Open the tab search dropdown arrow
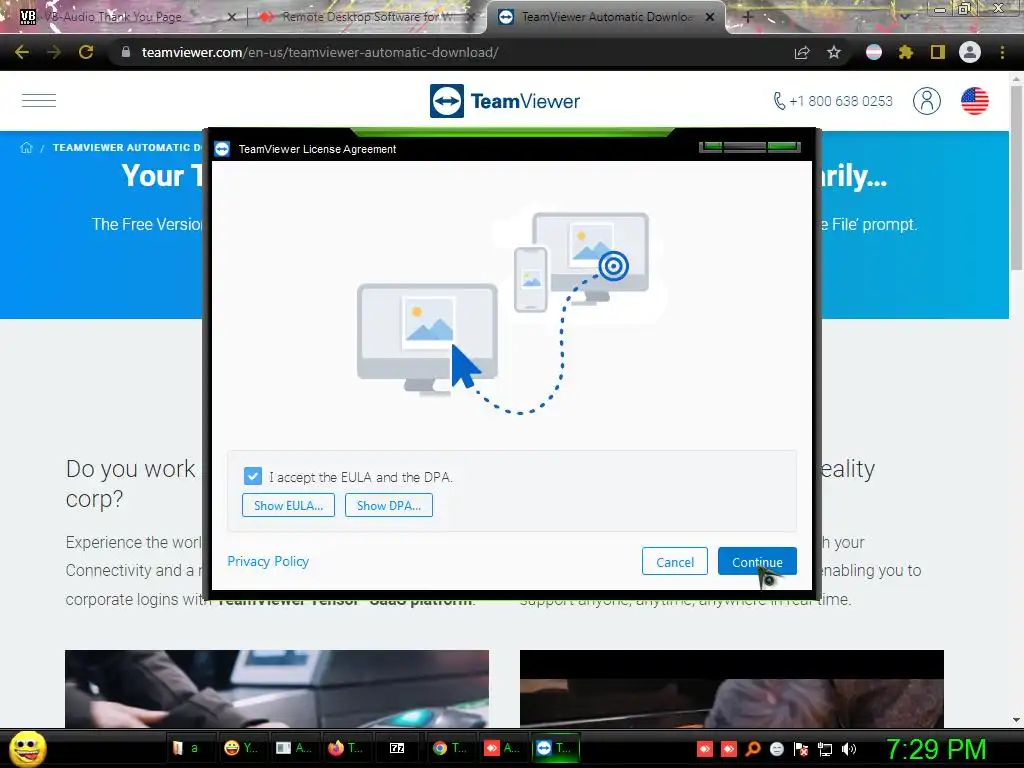This screenshot has width=1024, height=768. [904, 17]
